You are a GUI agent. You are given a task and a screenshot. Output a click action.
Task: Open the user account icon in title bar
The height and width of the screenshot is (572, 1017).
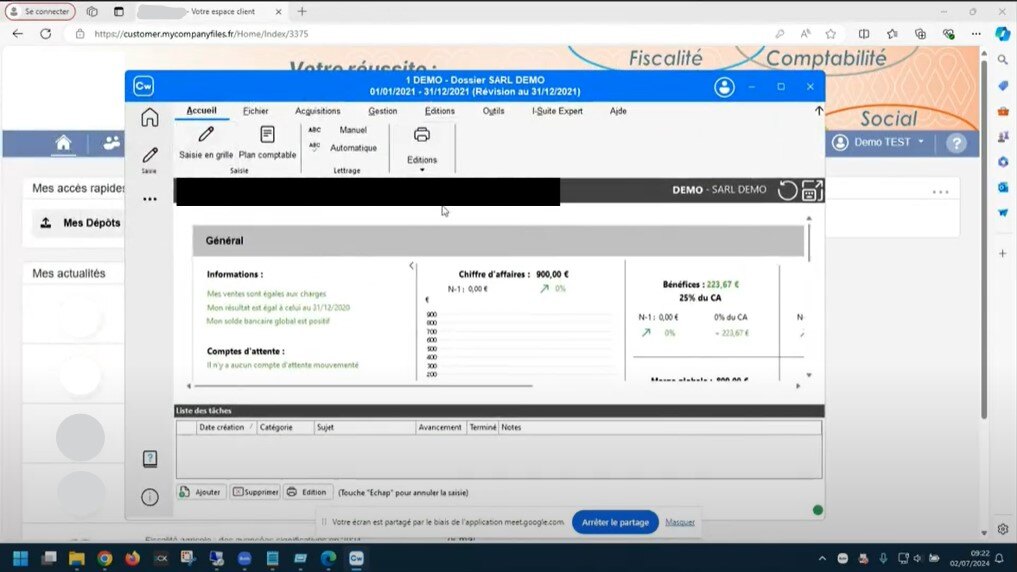tap(724, 87)
